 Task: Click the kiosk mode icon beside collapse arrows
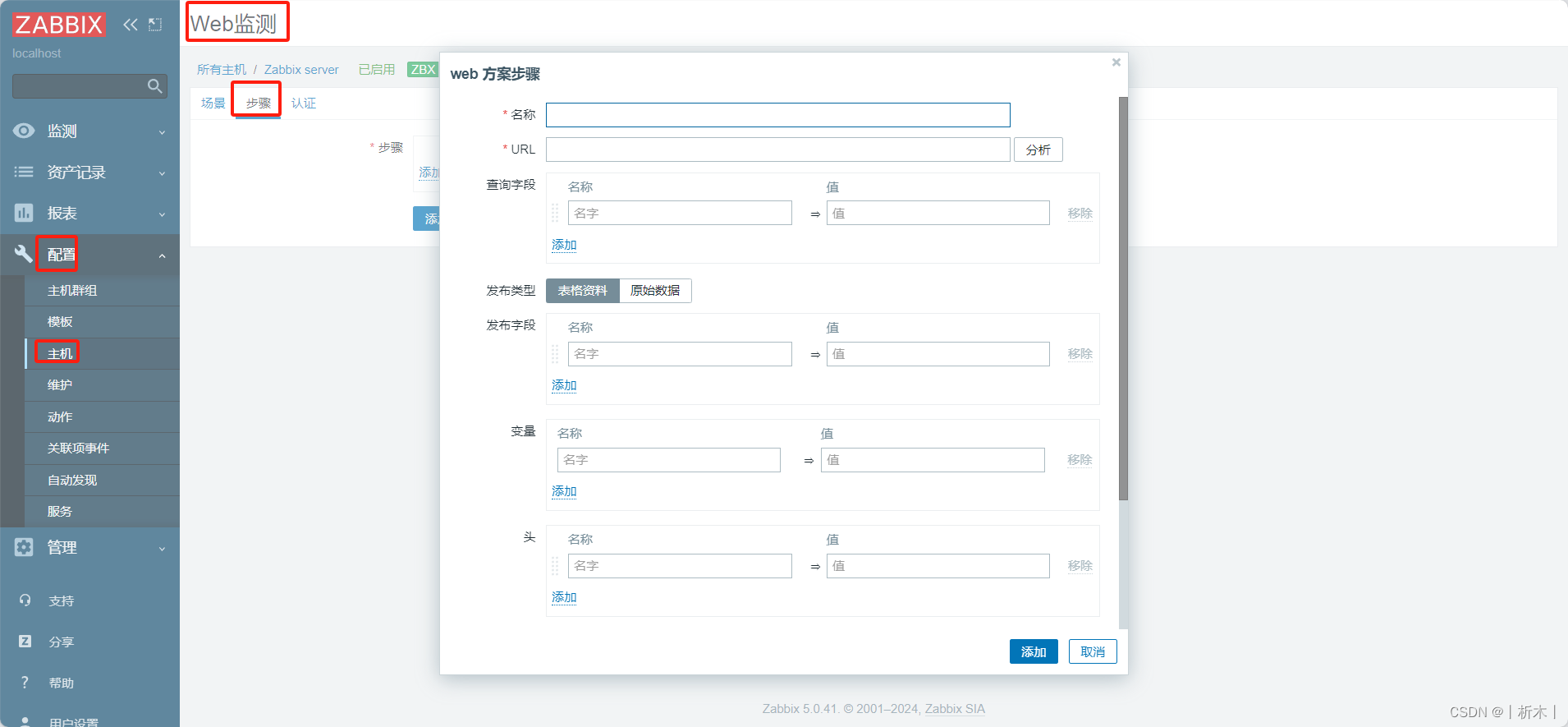tap(155, 25)
